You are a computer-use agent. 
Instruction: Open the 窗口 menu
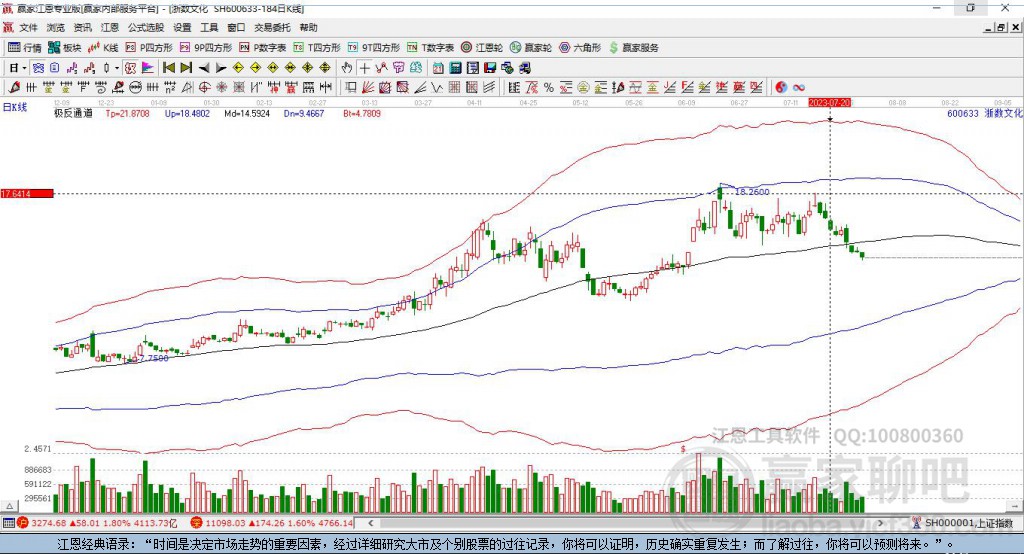pyautogui.click(x=236, y=27)
